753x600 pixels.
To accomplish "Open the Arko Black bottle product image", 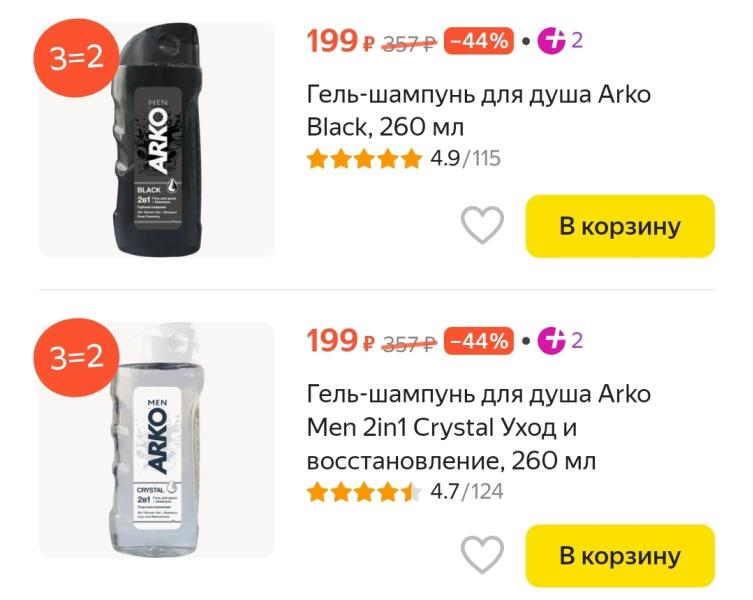I will pos(157,140).
